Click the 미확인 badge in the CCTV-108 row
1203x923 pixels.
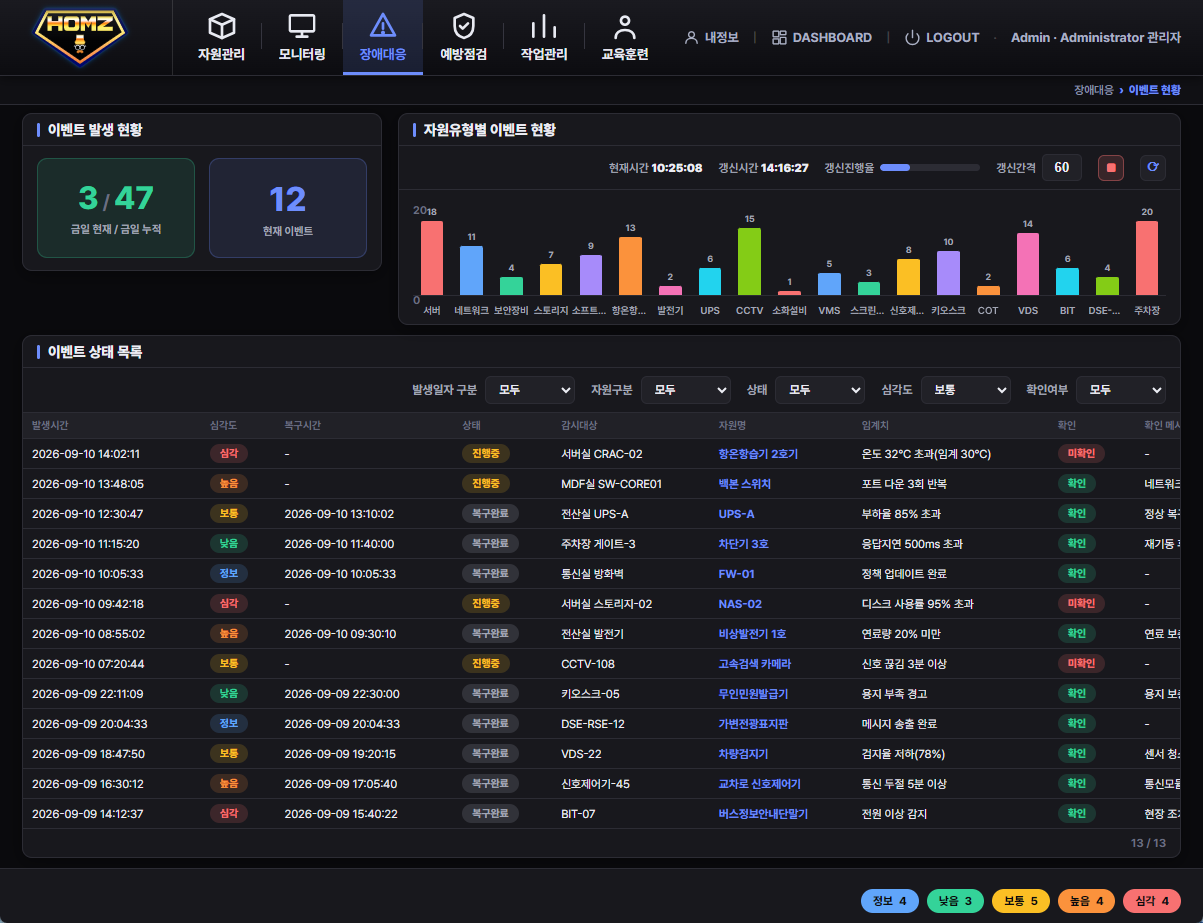(1081, 664)
